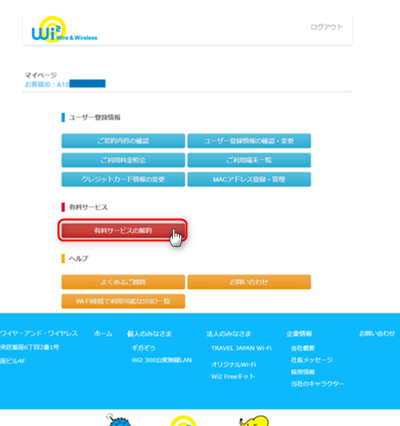Click the 社長メッセージ footer link
This screenshot has height=426, width=400.
pyautogui.click(x=312, y=360)
